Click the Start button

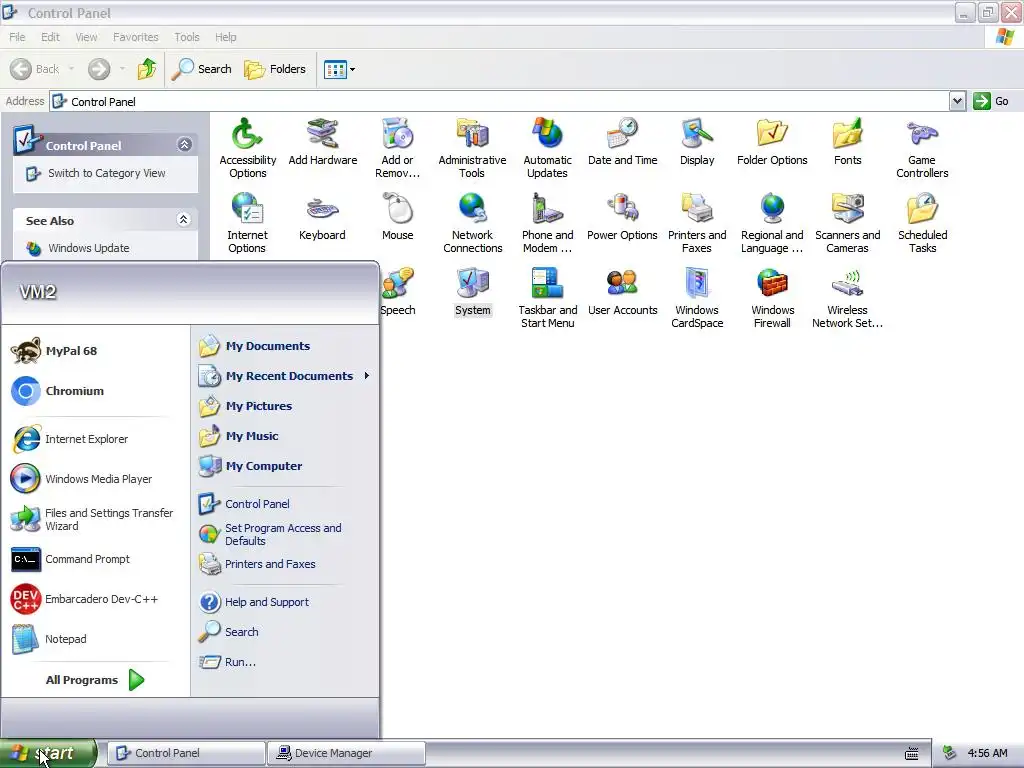pos(48,753)
